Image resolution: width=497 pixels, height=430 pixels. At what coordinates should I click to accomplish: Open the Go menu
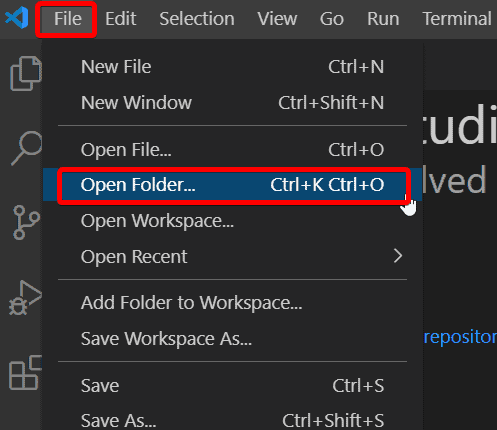332,19
